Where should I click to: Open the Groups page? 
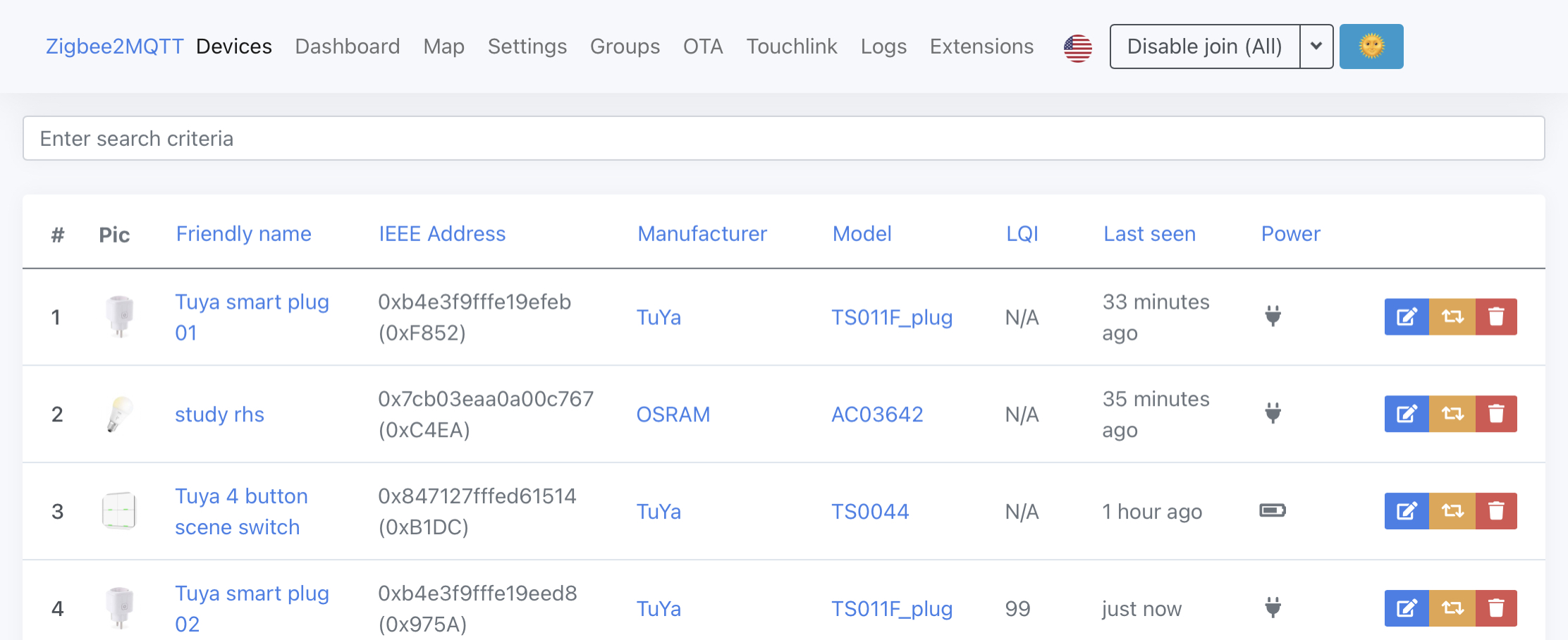(625, 47)
